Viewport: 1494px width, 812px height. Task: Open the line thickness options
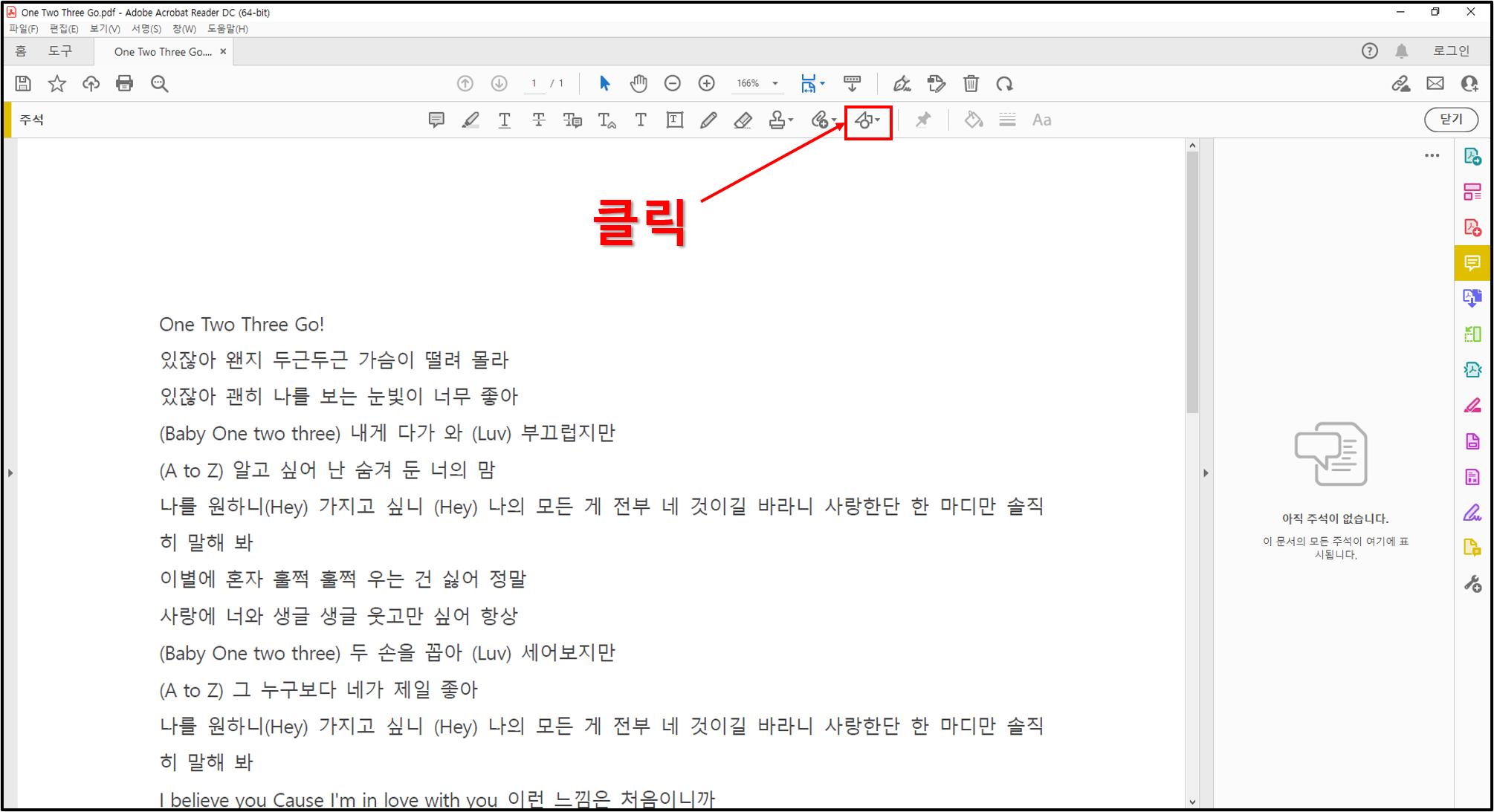[1007, 120]
